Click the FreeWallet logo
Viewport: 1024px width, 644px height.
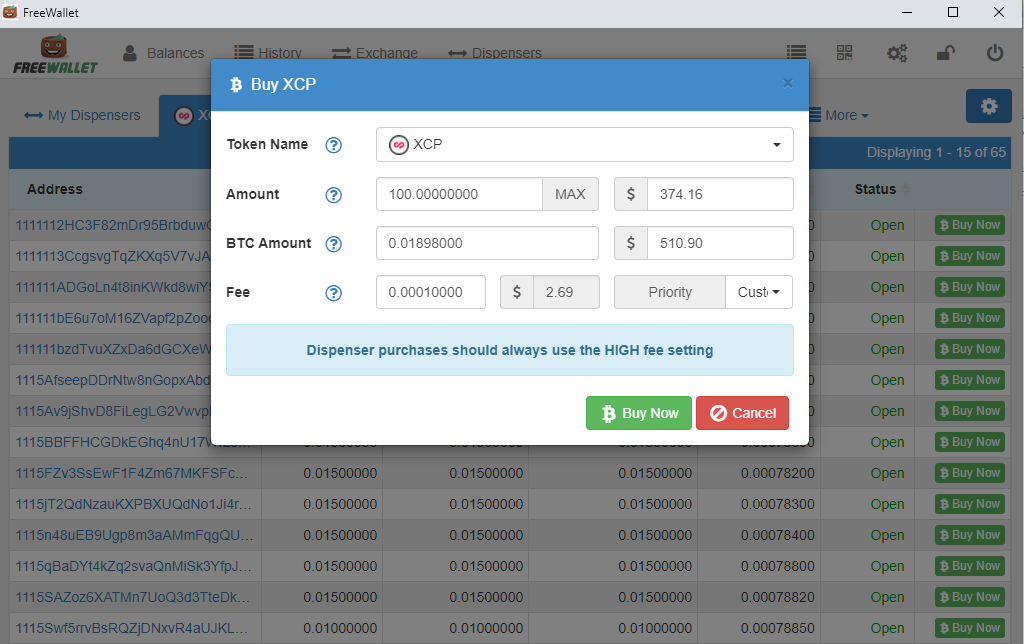tap(55, 55)
